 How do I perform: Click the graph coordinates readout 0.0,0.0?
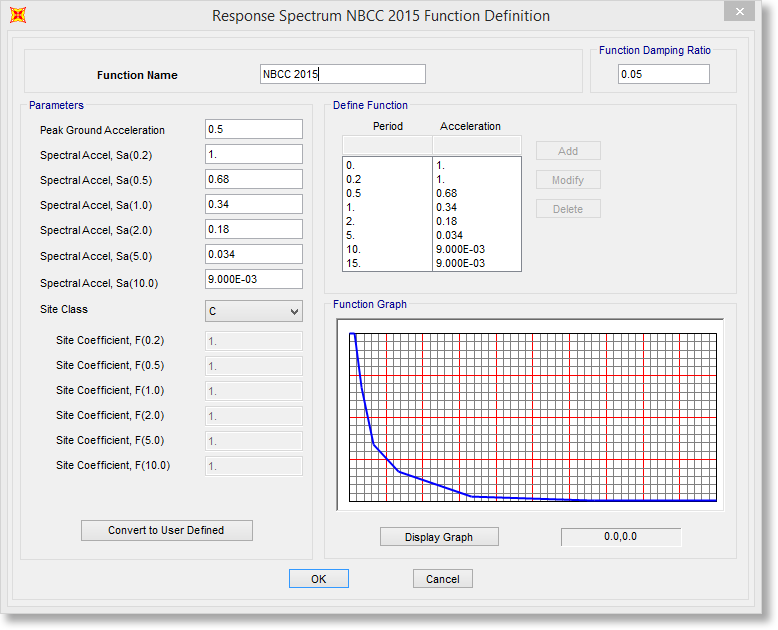coord(621,537)
